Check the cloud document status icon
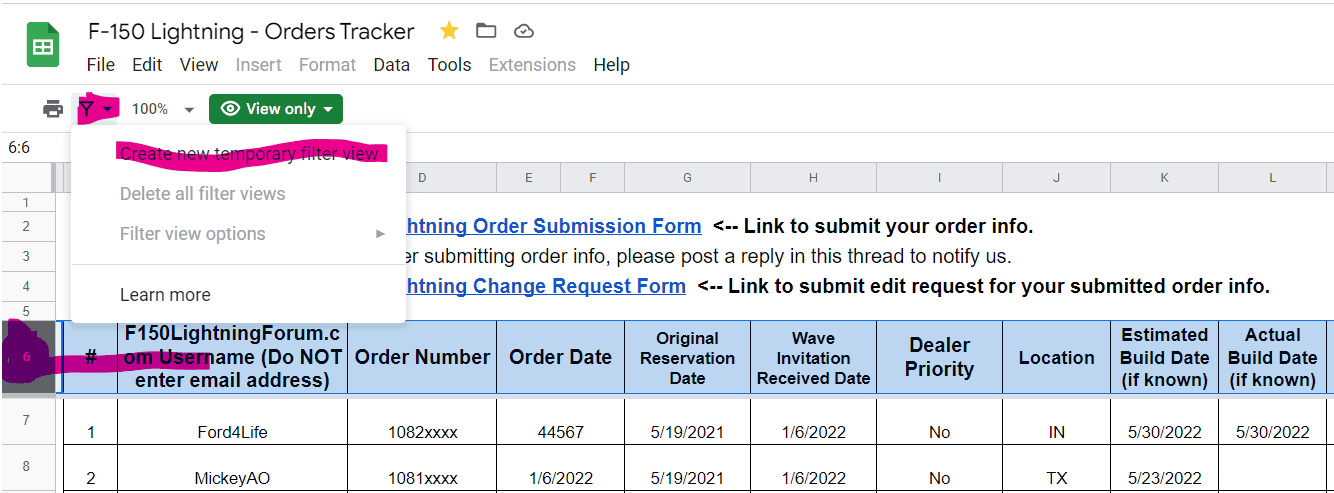1334x493 pixels. point(523,31)
